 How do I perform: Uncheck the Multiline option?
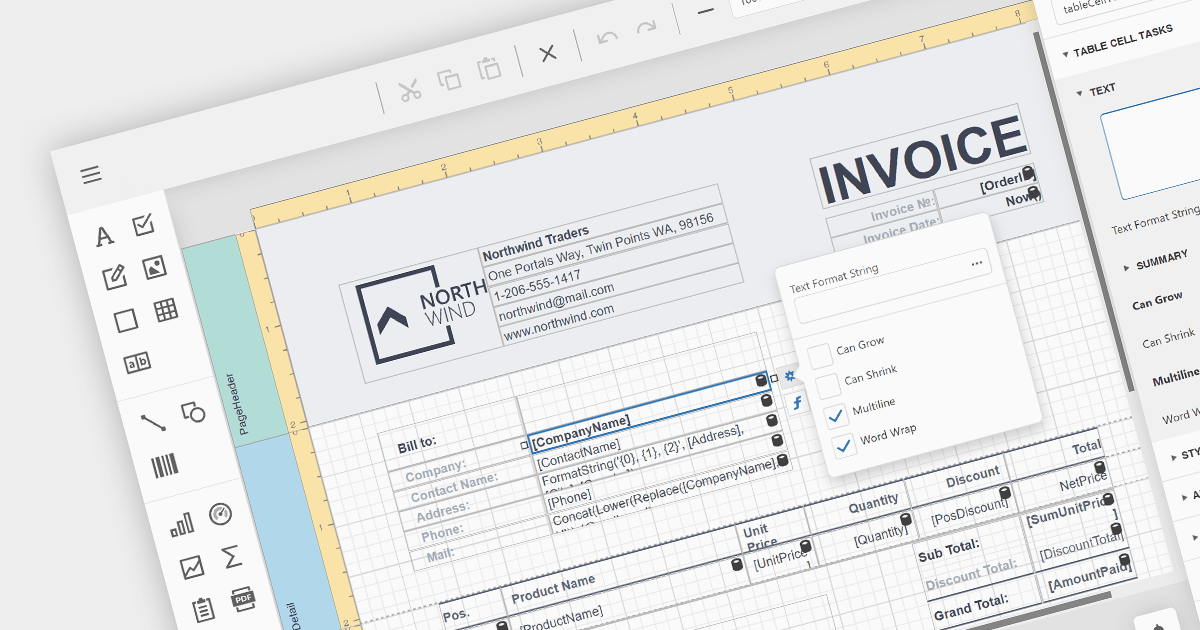[x=835, y=415]
